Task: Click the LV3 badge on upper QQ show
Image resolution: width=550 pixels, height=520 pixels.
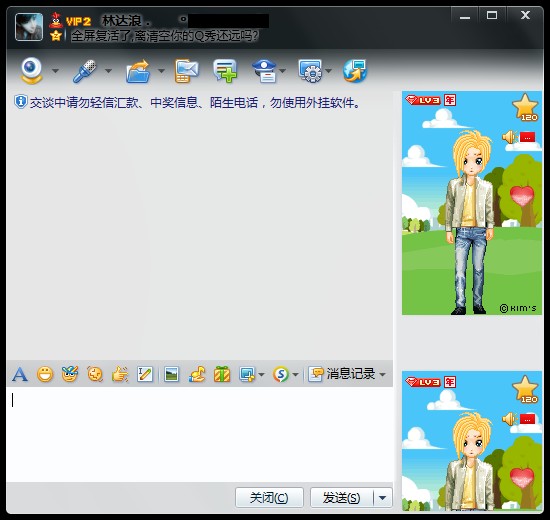Action: tap(423, 100)
